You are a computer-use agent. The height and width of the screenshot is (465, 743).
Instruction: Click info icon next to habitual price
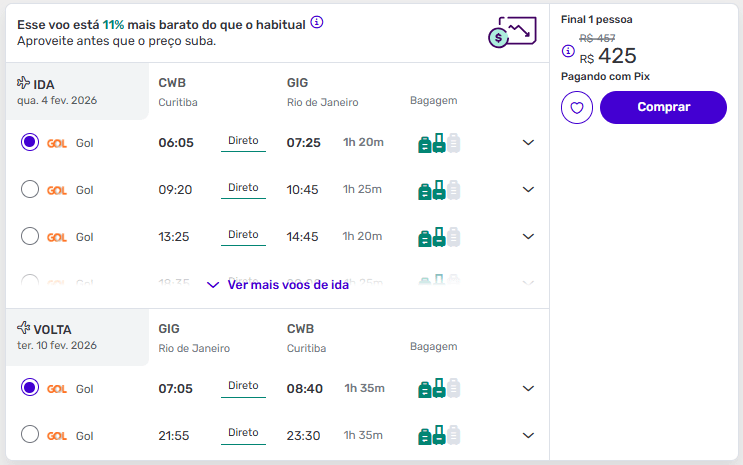click(x=317, y=22)
